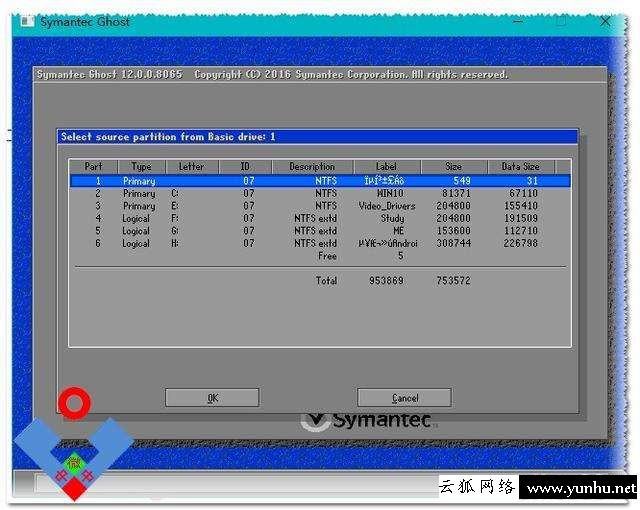Image resolution: width=640 pixels, height=510 pixels.
Task: Click size value 153600
Action: (x=453, y=231)
